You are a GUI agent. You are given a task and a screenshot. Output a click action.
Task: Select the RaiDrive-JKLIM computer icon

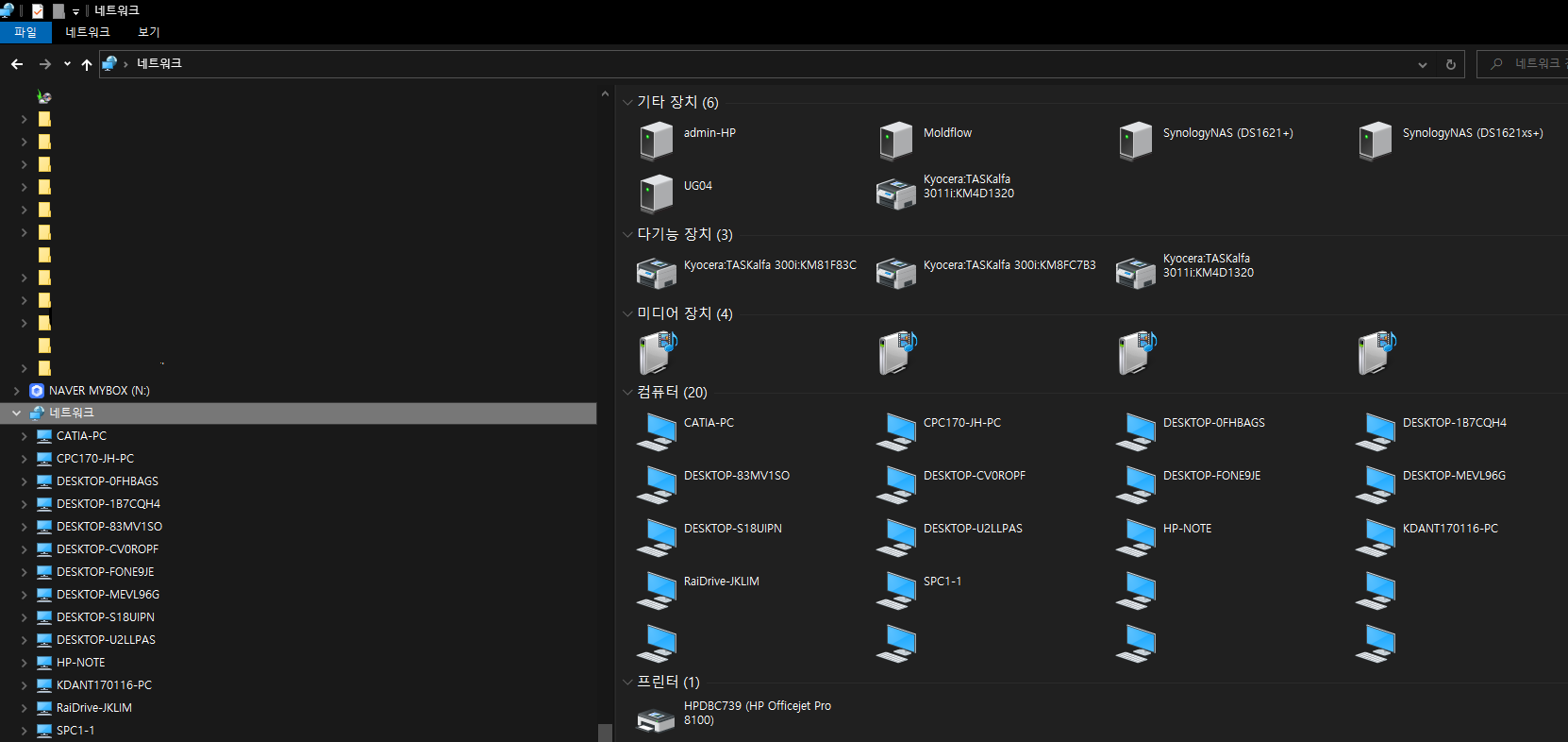pos(657,590)
